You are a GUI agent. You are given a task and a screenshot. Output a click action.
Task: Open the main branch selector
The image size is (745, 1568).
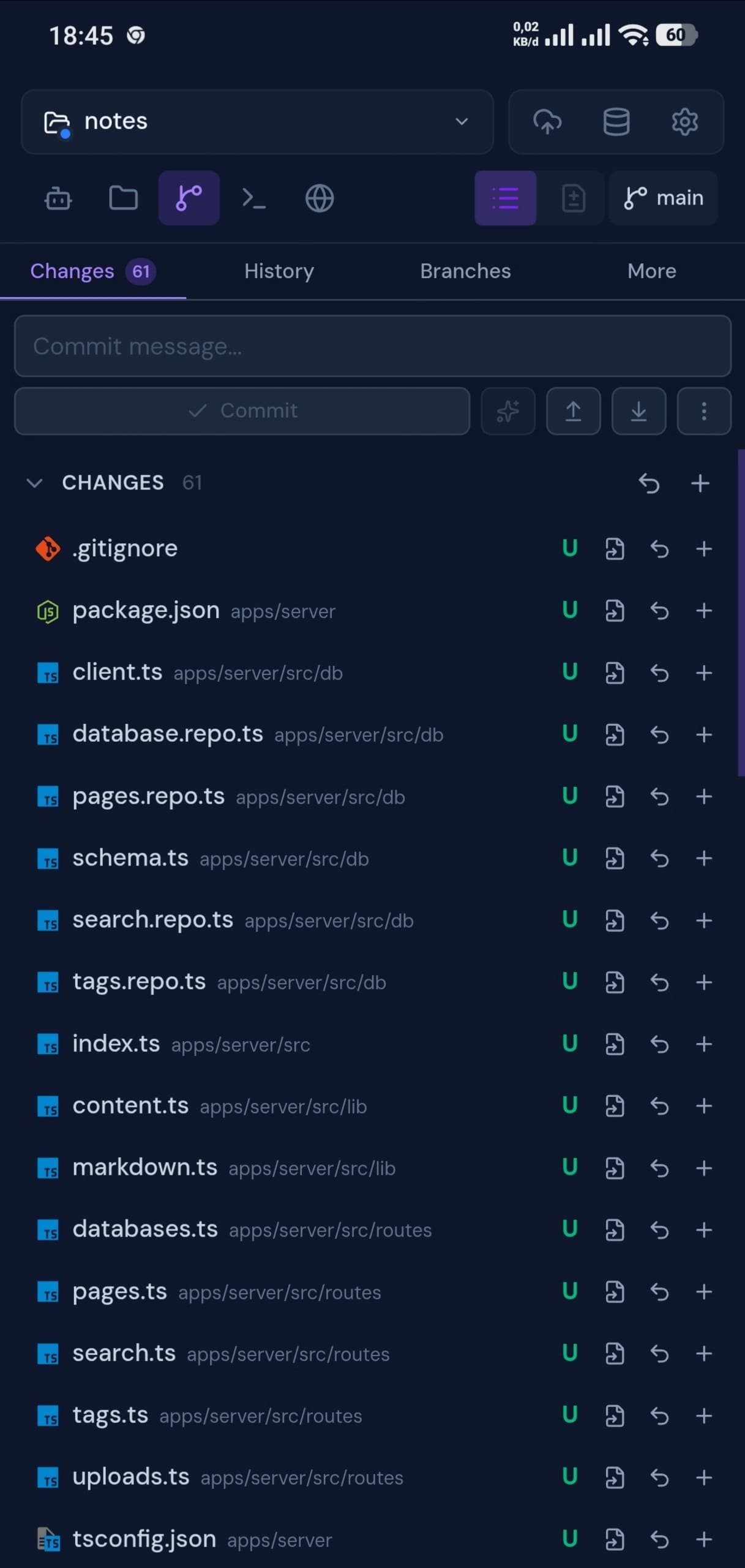point(664,198)
